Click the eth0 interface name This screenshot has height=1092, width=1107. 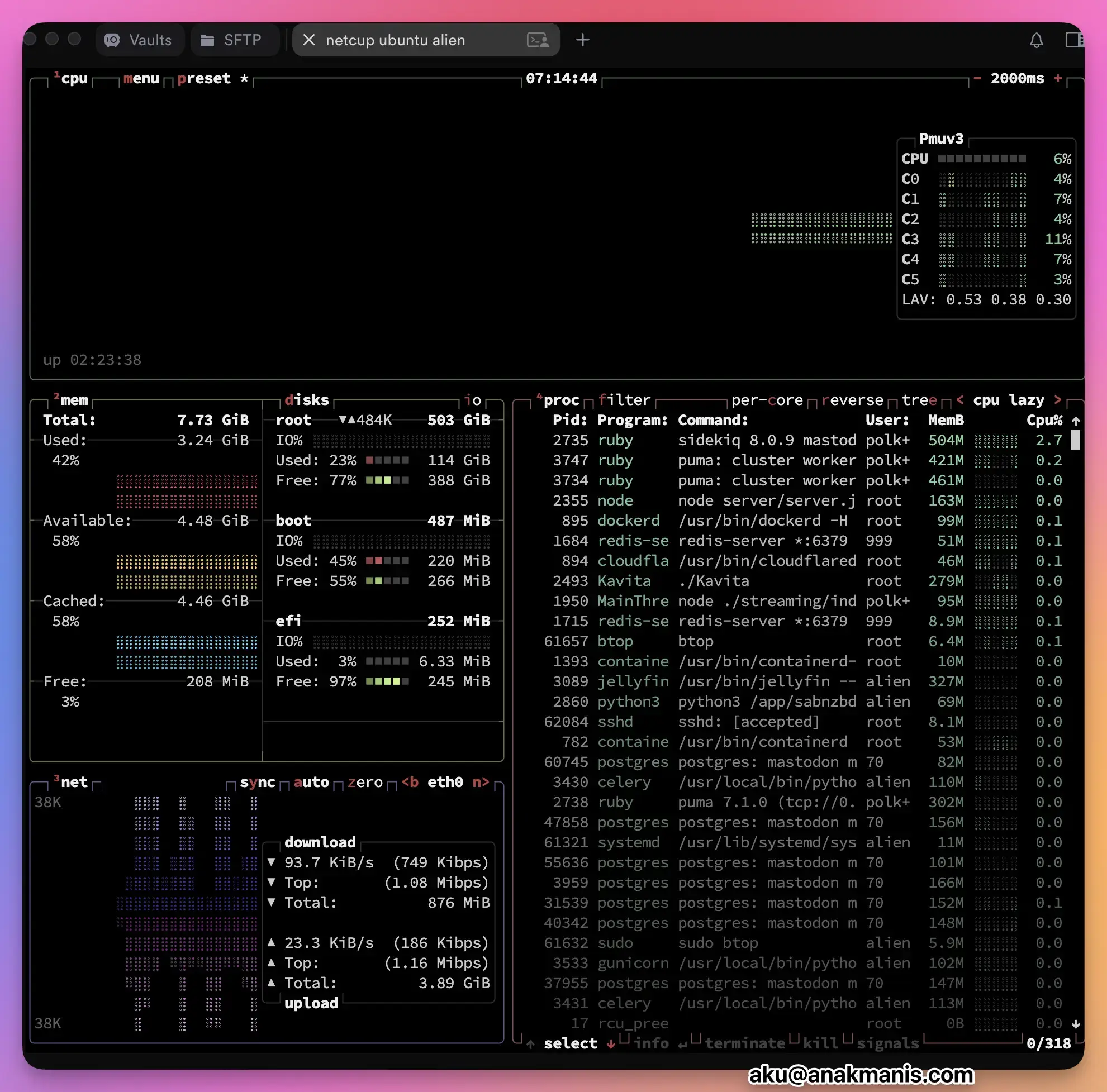[445, 782]
